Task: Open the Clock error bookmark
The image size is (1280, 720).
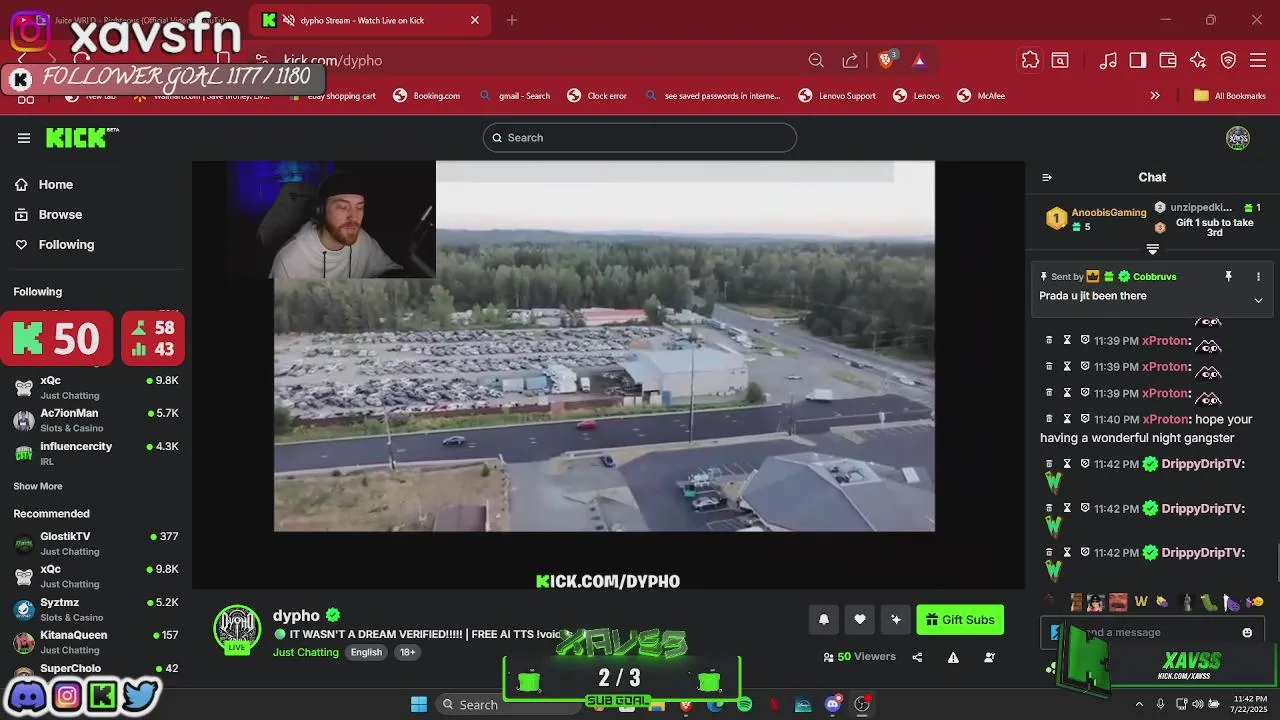Action: [x=597, y=96]
